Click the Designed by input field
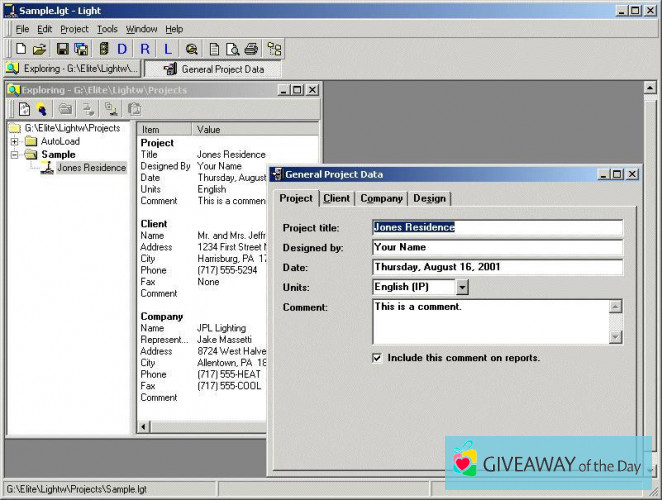 (x=497, y=247)
